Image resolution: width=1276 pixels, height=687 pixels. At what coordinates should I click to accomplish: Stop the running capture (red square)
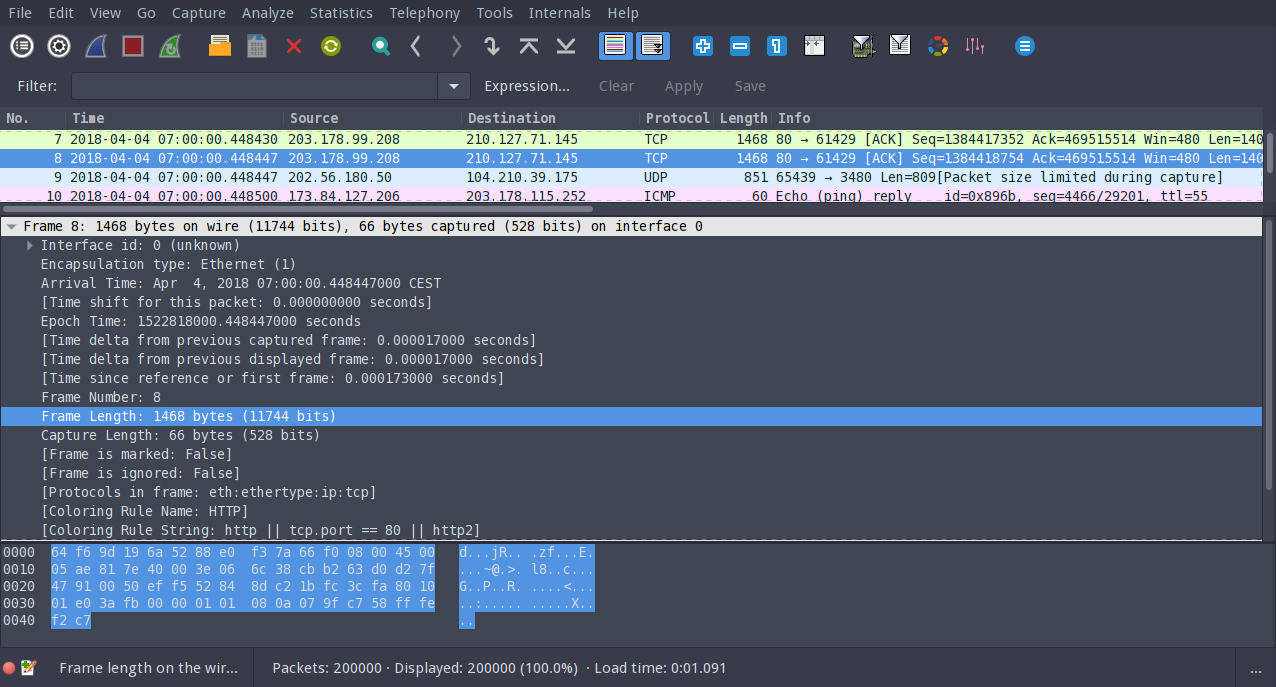pos(133,46)
